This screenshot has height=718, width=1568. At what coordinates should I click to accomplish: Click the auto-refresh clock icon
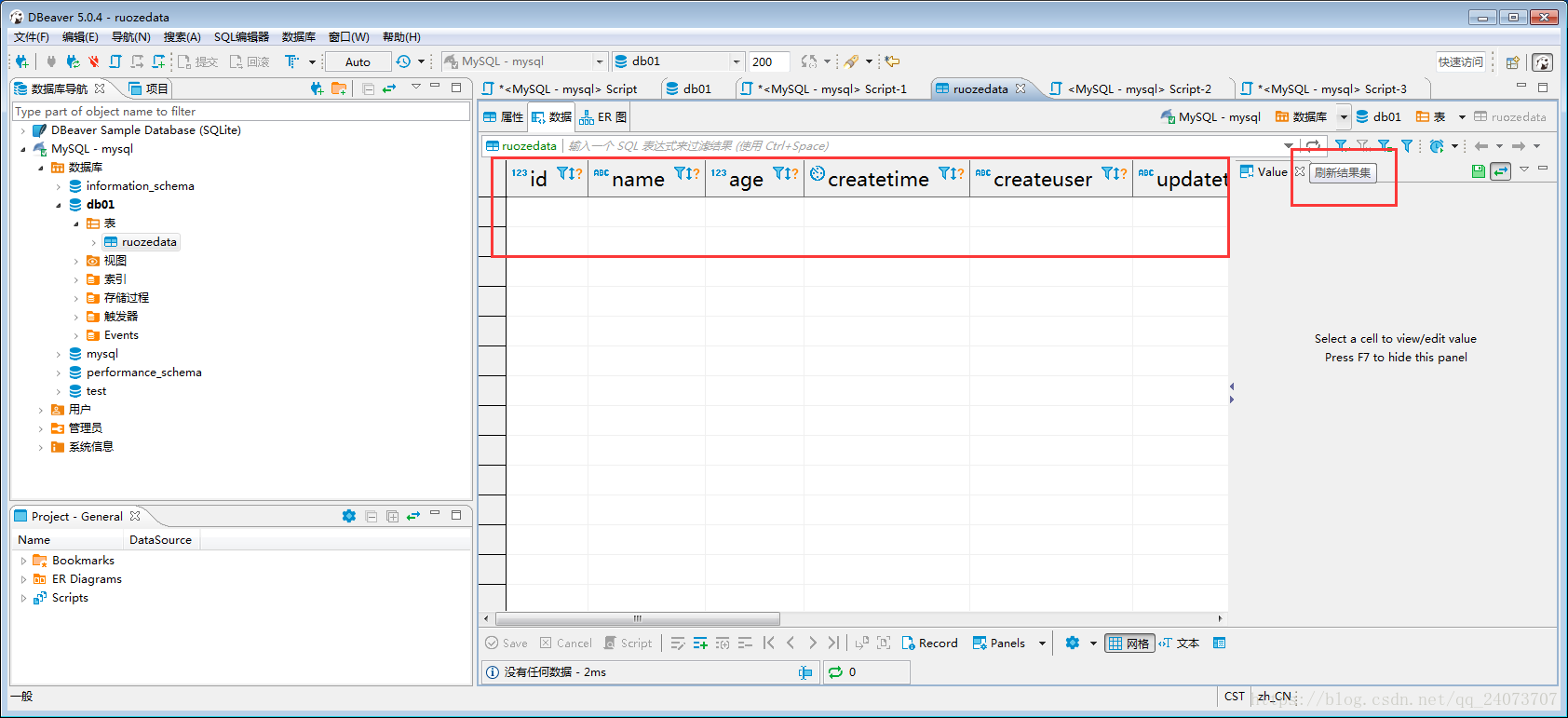[1437, 146]
